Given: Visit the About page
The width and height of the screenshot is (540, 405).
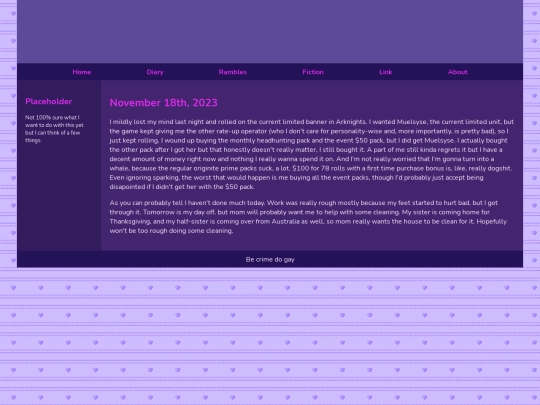Looking at the screenshot, I should [458, 72].
